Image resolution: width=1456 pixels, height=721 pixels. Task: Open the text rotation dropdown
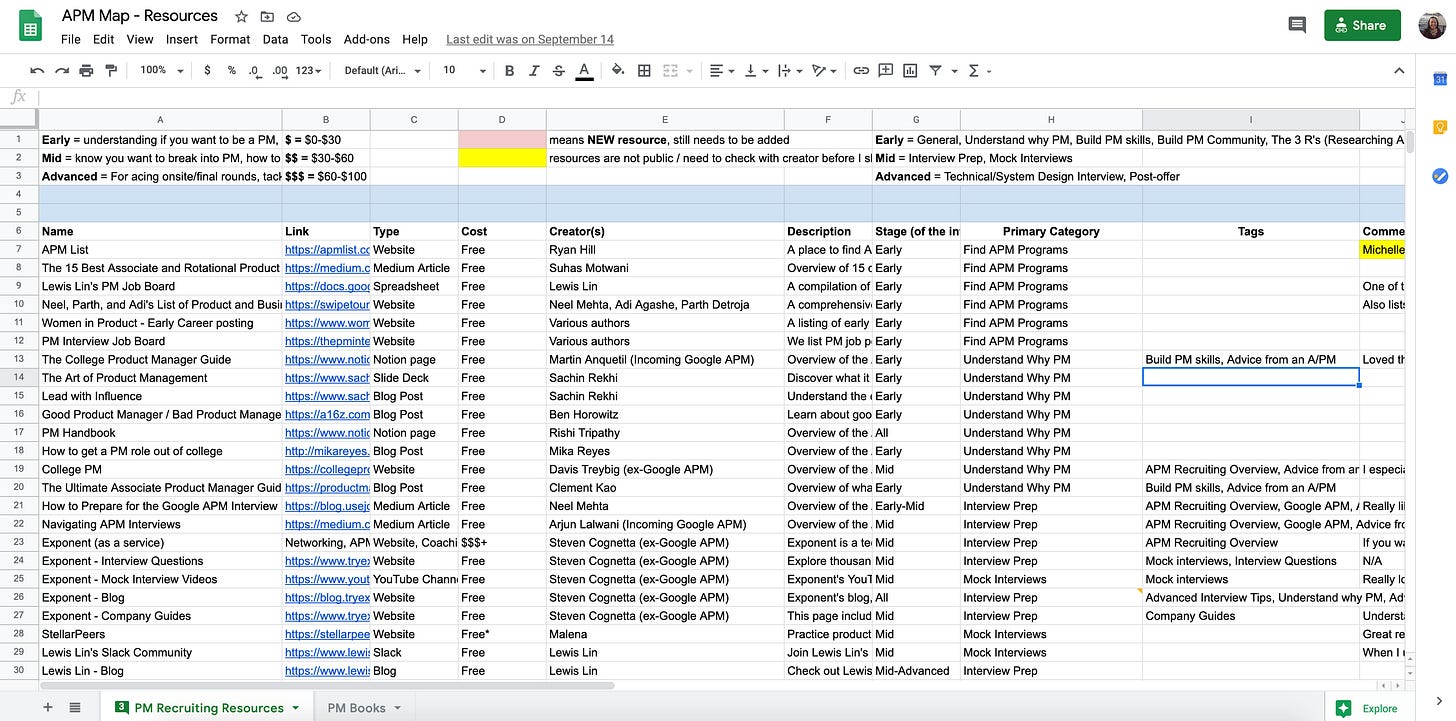click(x=824, y=71)
